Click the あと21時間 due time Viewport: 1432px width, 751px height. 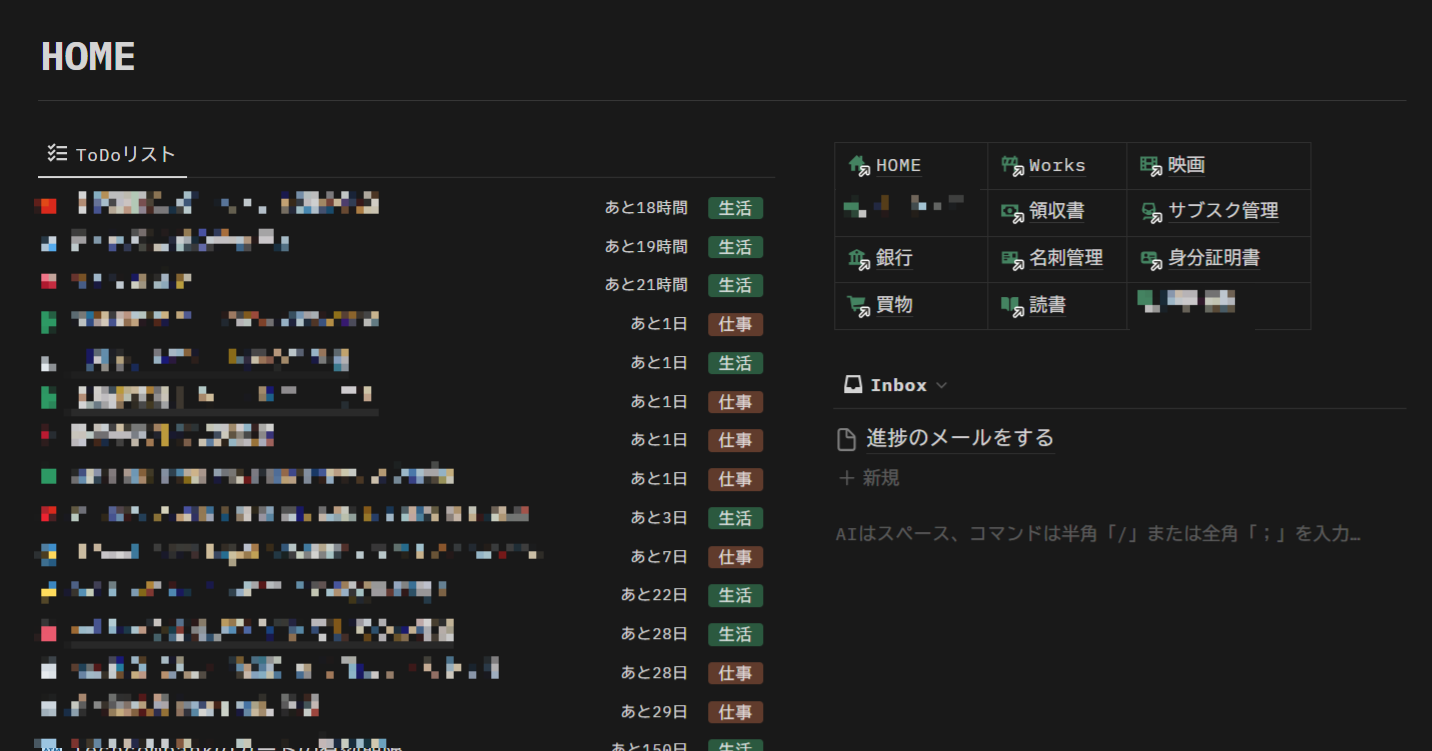point(646,285)
